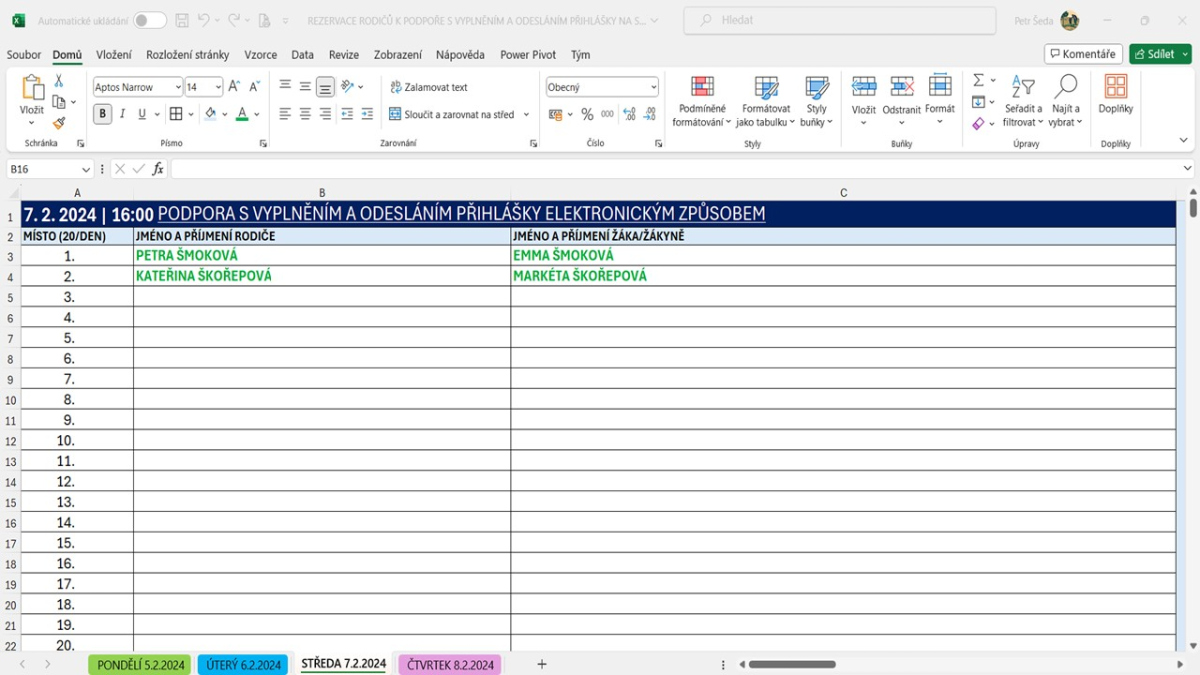
Task: Click the Odstranit cells icon
Action: (x=901, y=87)
